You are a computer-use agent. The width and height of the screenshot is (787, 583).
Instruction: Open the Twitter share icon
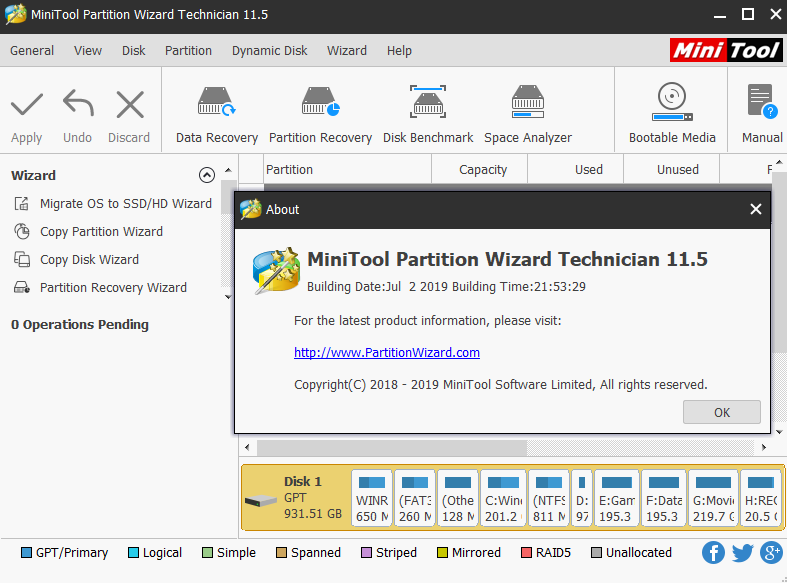tap(742, 553)
